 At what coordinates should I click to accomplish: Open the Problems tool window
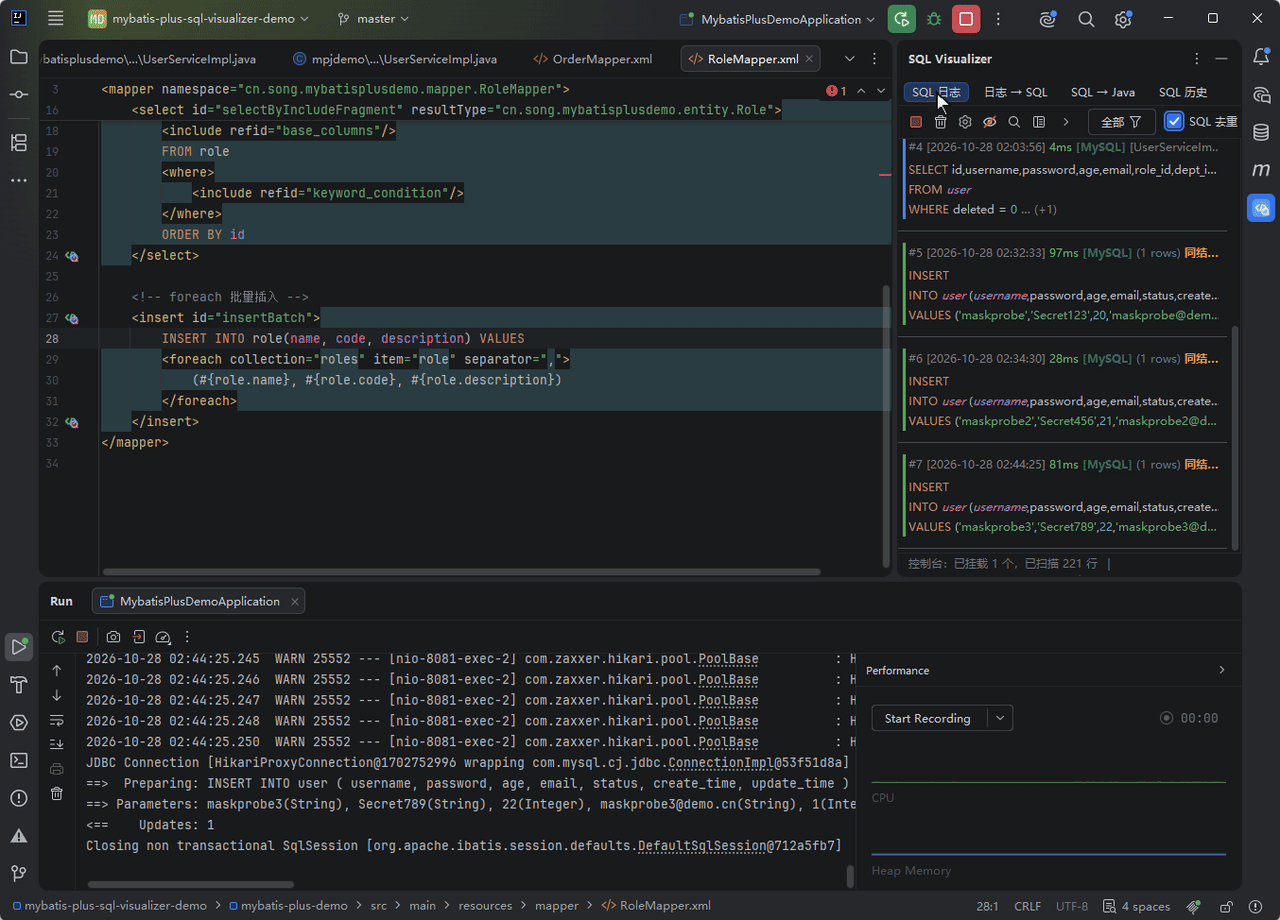19,798
